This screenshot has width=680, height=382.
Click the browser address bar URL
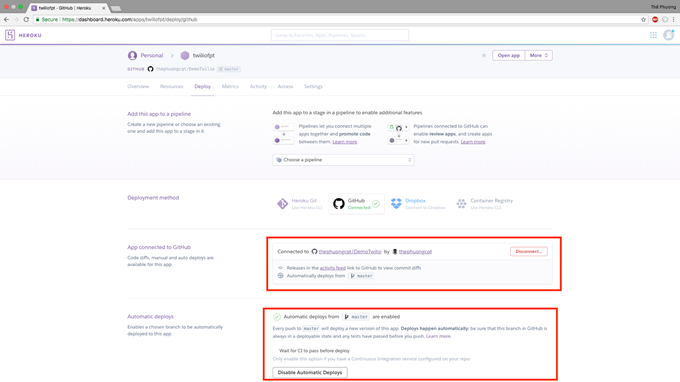pyautogui.click(x=129, y=20)
